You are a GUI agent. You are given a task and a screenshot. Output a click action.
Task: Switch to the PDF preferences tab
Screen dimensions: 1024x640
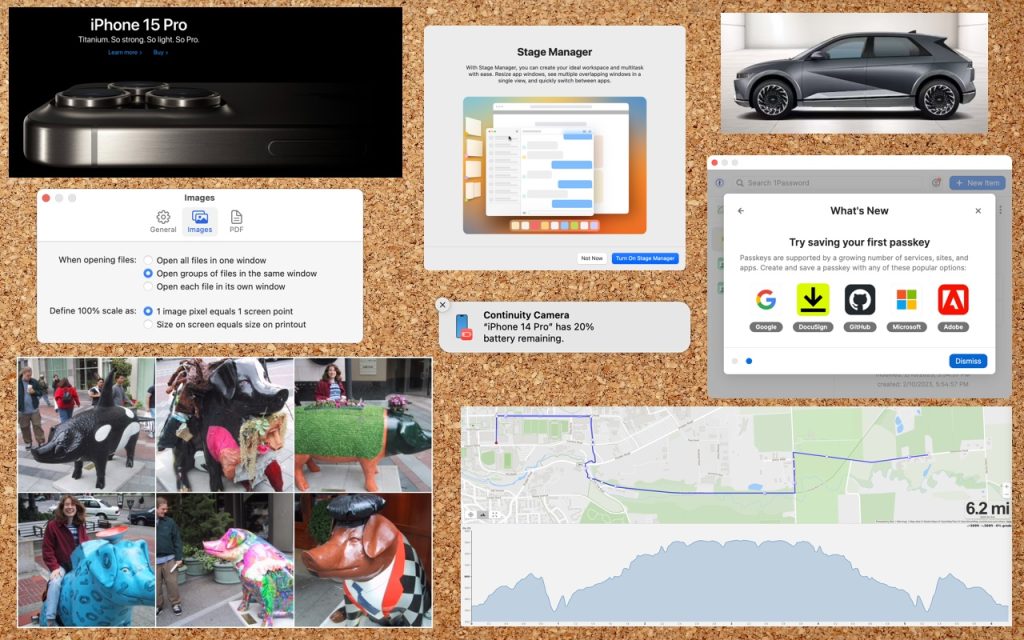pos(236,221)
